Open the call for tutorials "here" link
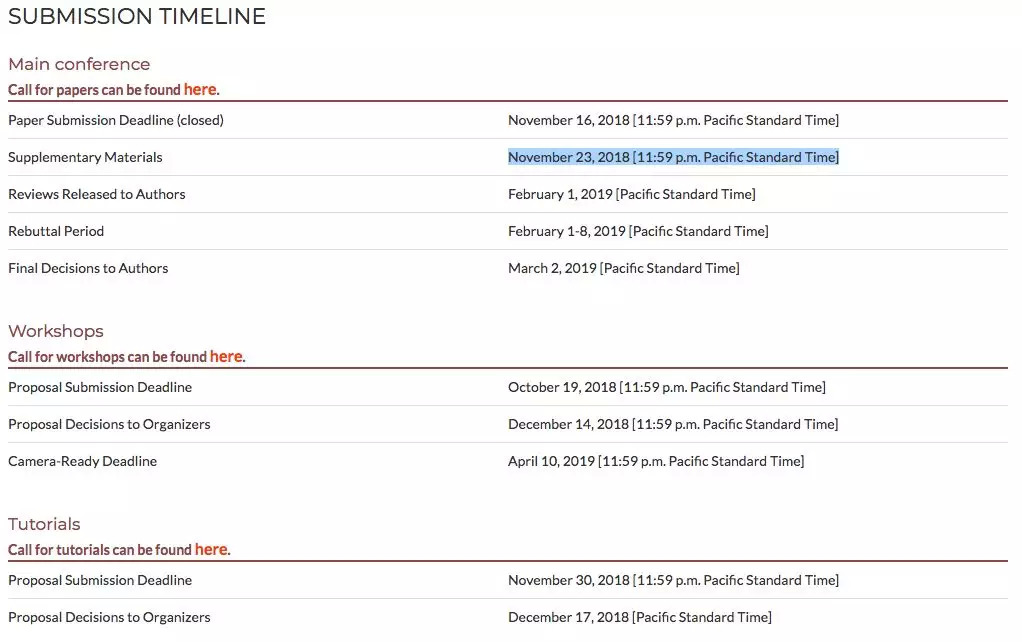This screenshot has height=642, width=1022. tap(211, 549)
